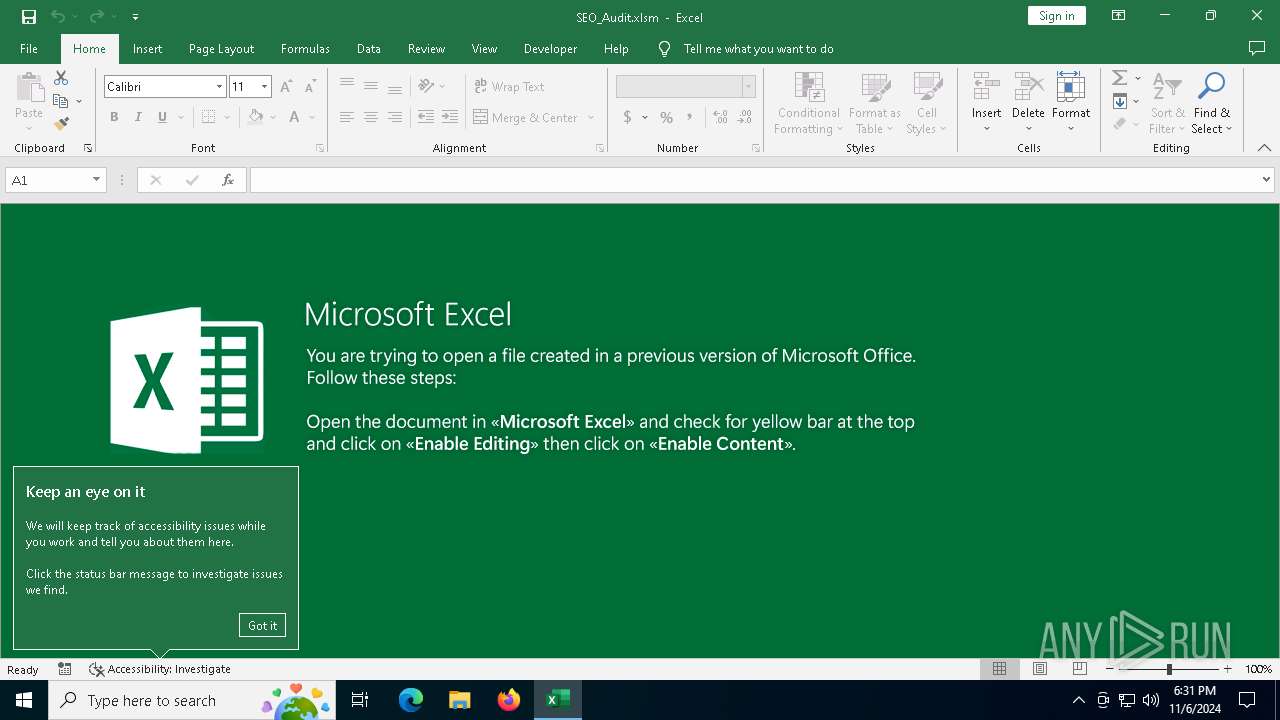Open Conditional Formatting menu

click(x=808, y=103)
